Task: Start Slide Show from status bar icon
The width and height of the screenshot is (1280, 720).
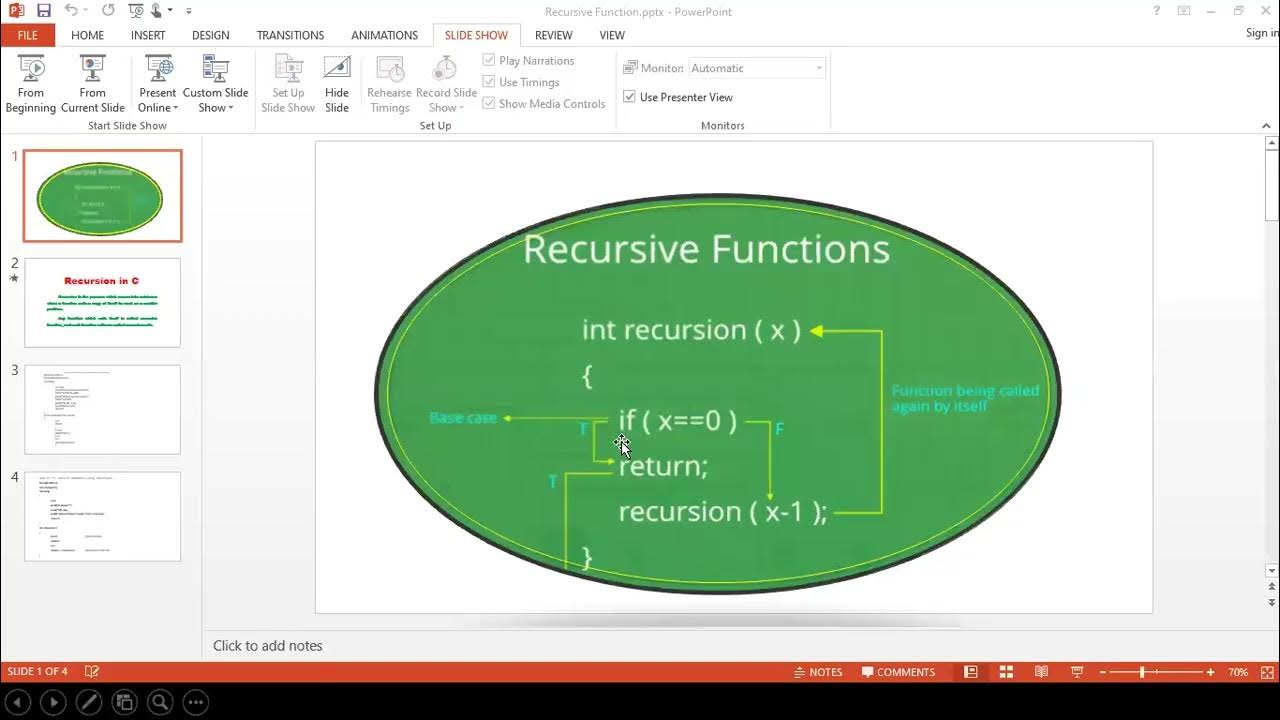Action: tap(1077, 672)
